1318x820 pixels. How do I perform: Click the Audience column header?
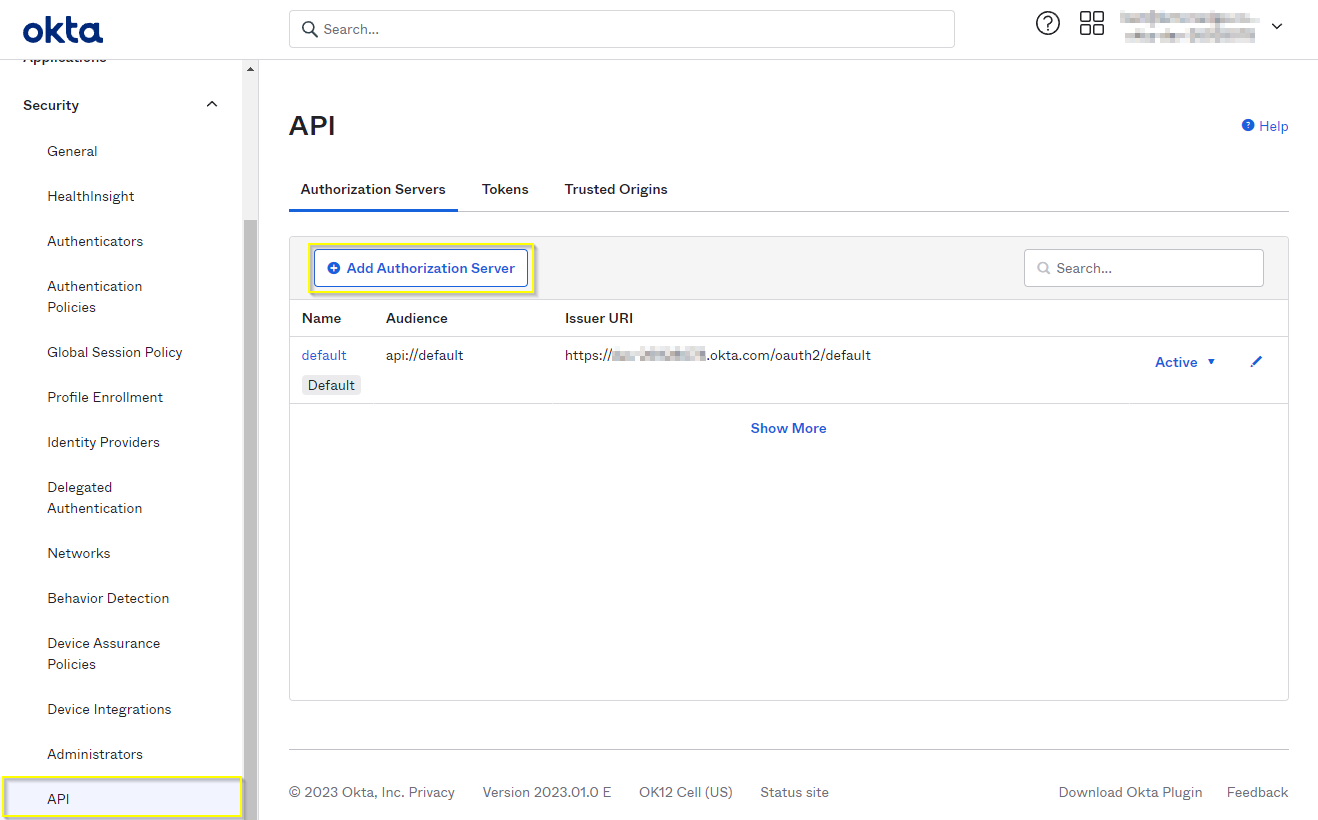click(x=417, y=318)
